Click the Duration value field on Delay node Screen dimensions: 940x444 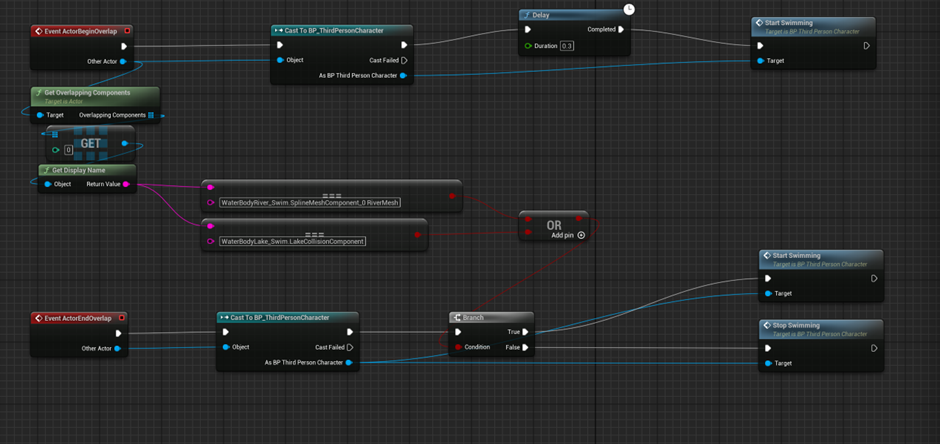[567, 46]
